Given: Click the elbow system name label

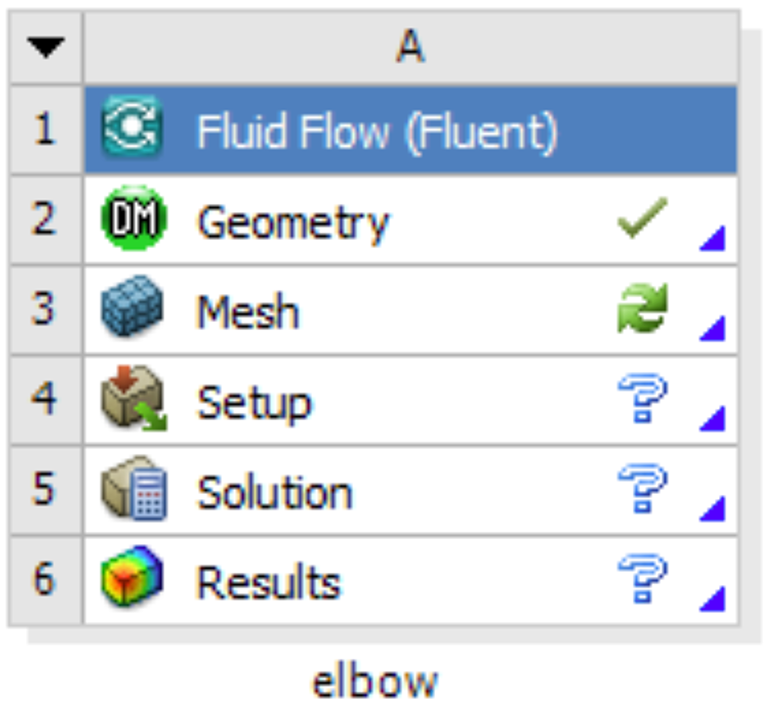Looking at the screenshot, I should point(375,683).
